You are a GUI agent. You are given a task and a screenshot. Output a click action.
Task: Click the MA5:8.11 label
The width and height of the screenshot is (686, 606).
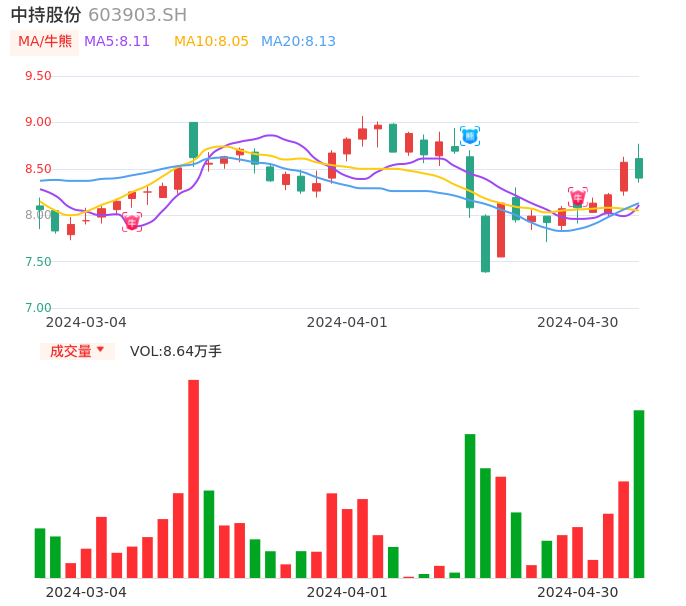click(117, 42)
